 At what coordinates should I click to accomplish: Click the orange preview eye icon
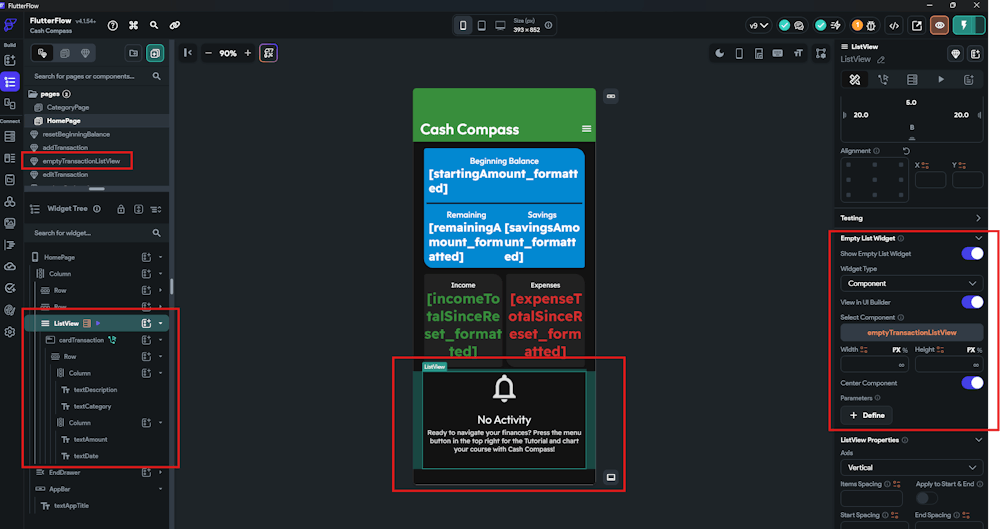point(939,26)
